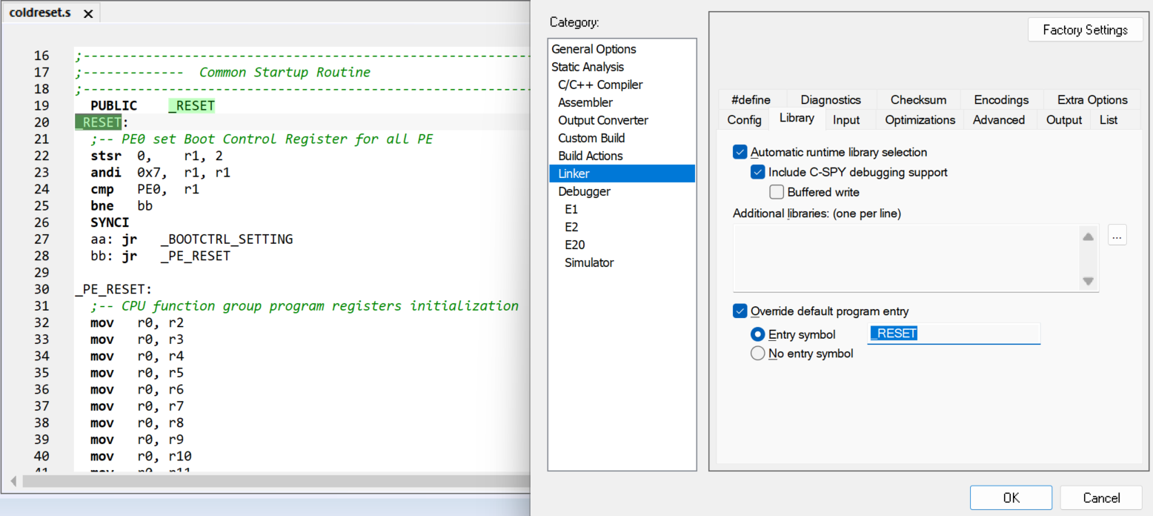Select the Debugger category
The width and height of the screenshot is (1153, 516).
coord(584,192)
